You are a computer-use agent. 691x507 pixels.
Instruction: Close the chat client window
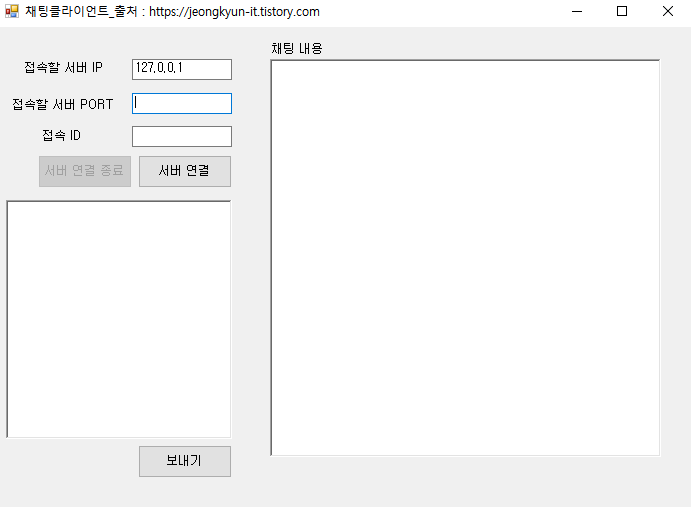click(x=668, y=11)
